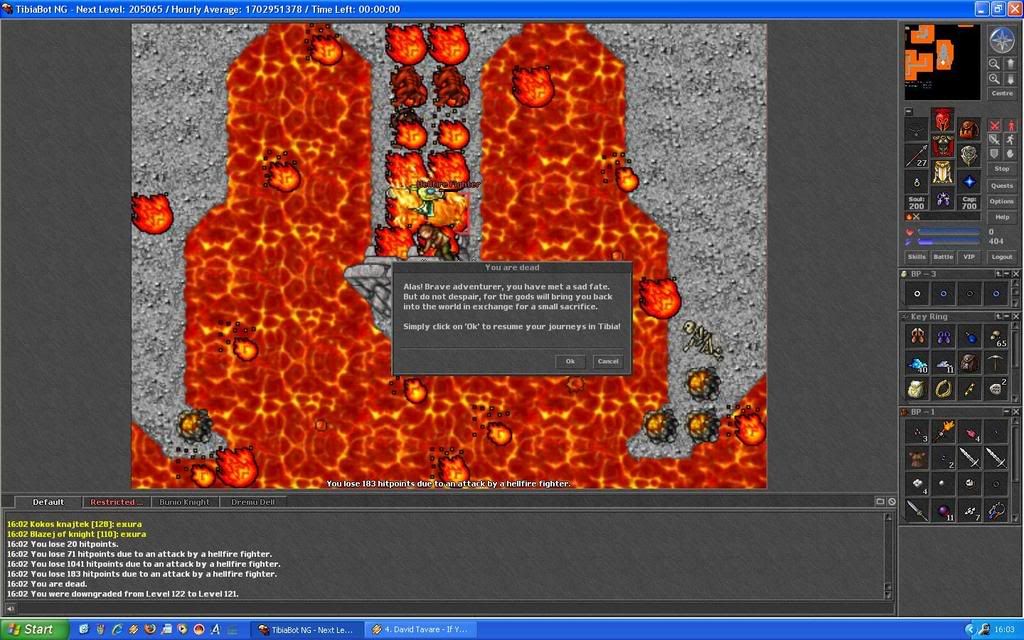
Task: Close the BP – 1 container
Action: (x=1016, y=412)
